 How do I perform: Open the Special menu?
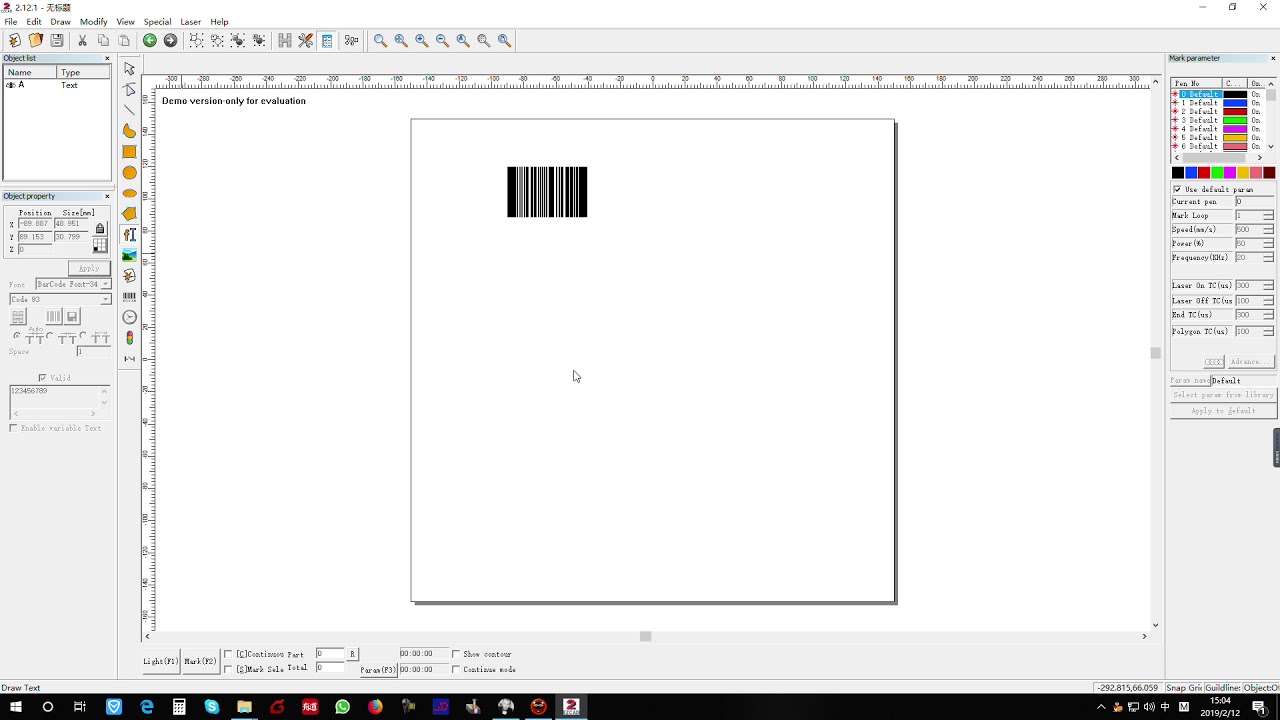click(x=157, y=21)
